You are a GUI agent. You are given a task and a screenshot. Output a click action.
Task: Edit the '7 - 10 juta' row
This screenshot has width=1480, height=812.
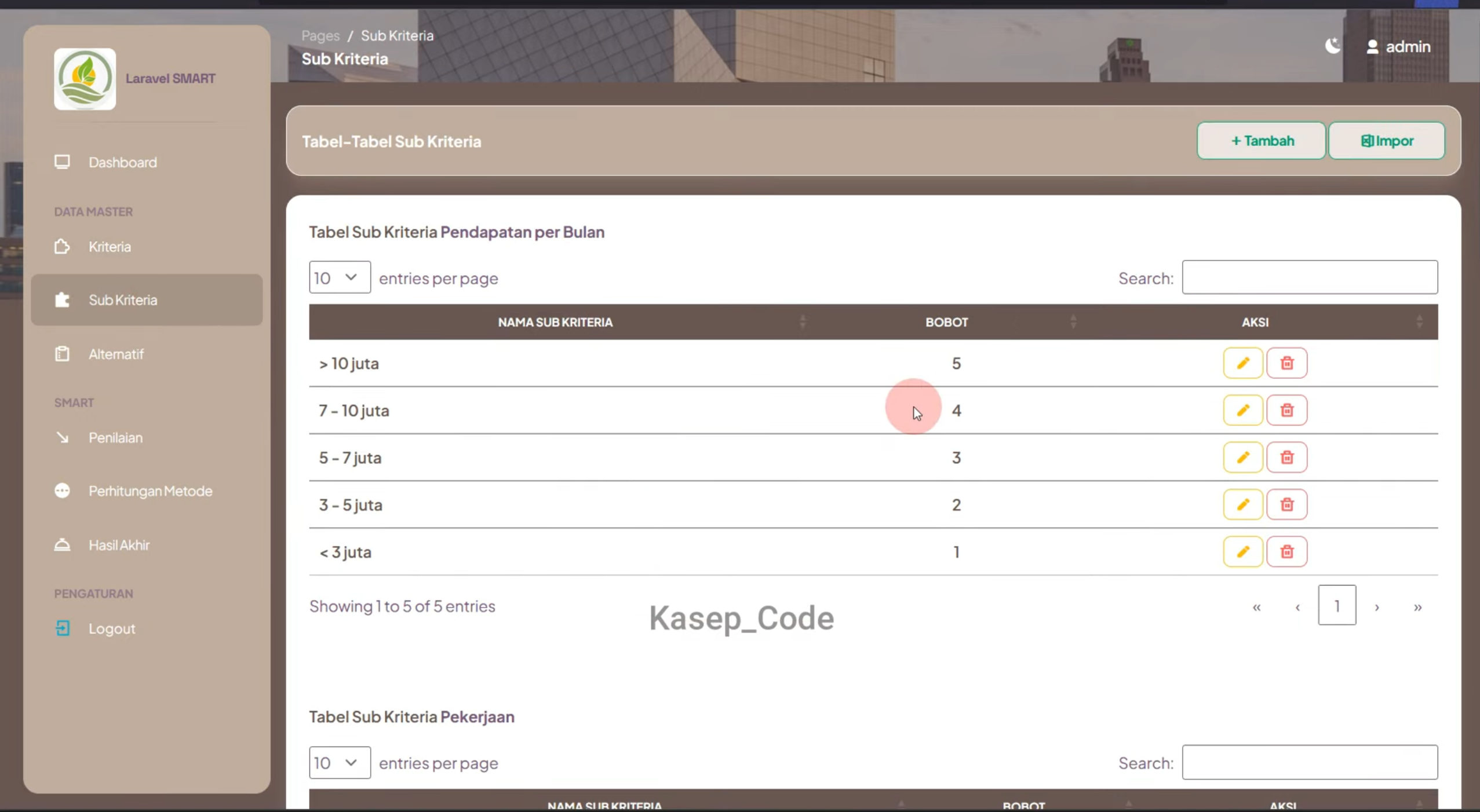(x=1242, y=410)
